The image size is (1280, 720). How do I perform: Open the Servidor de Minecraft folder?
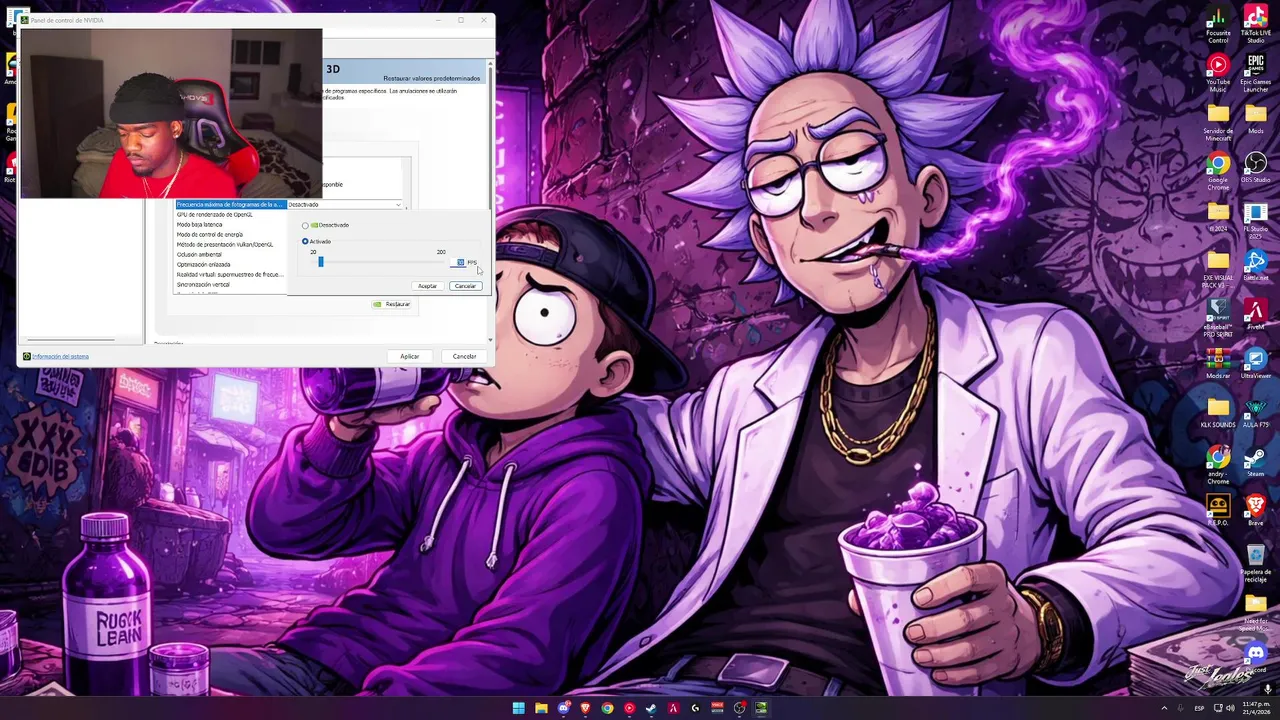[x=1217, y=122]
